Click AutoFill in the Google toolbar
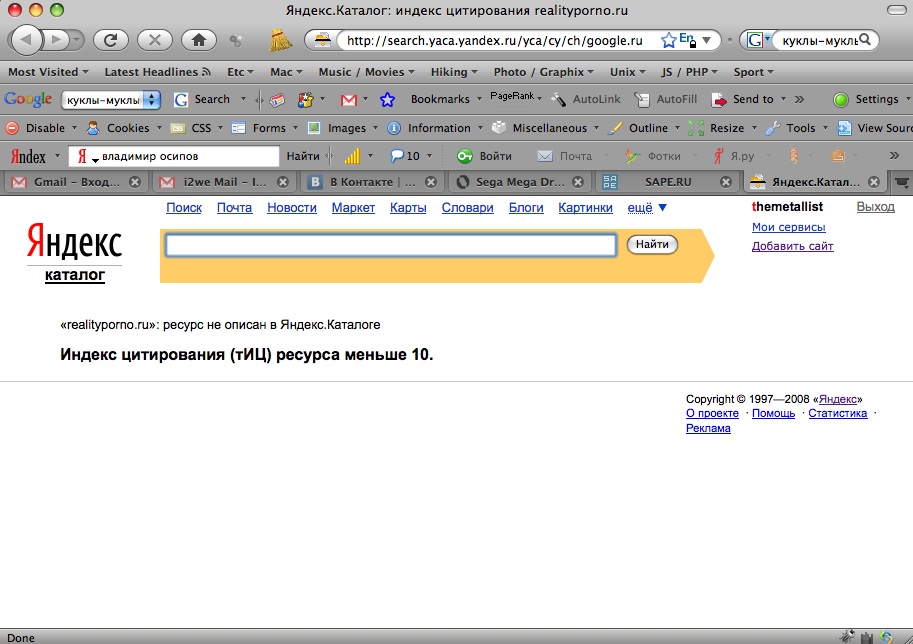913x644 pixels. (666, 99)
